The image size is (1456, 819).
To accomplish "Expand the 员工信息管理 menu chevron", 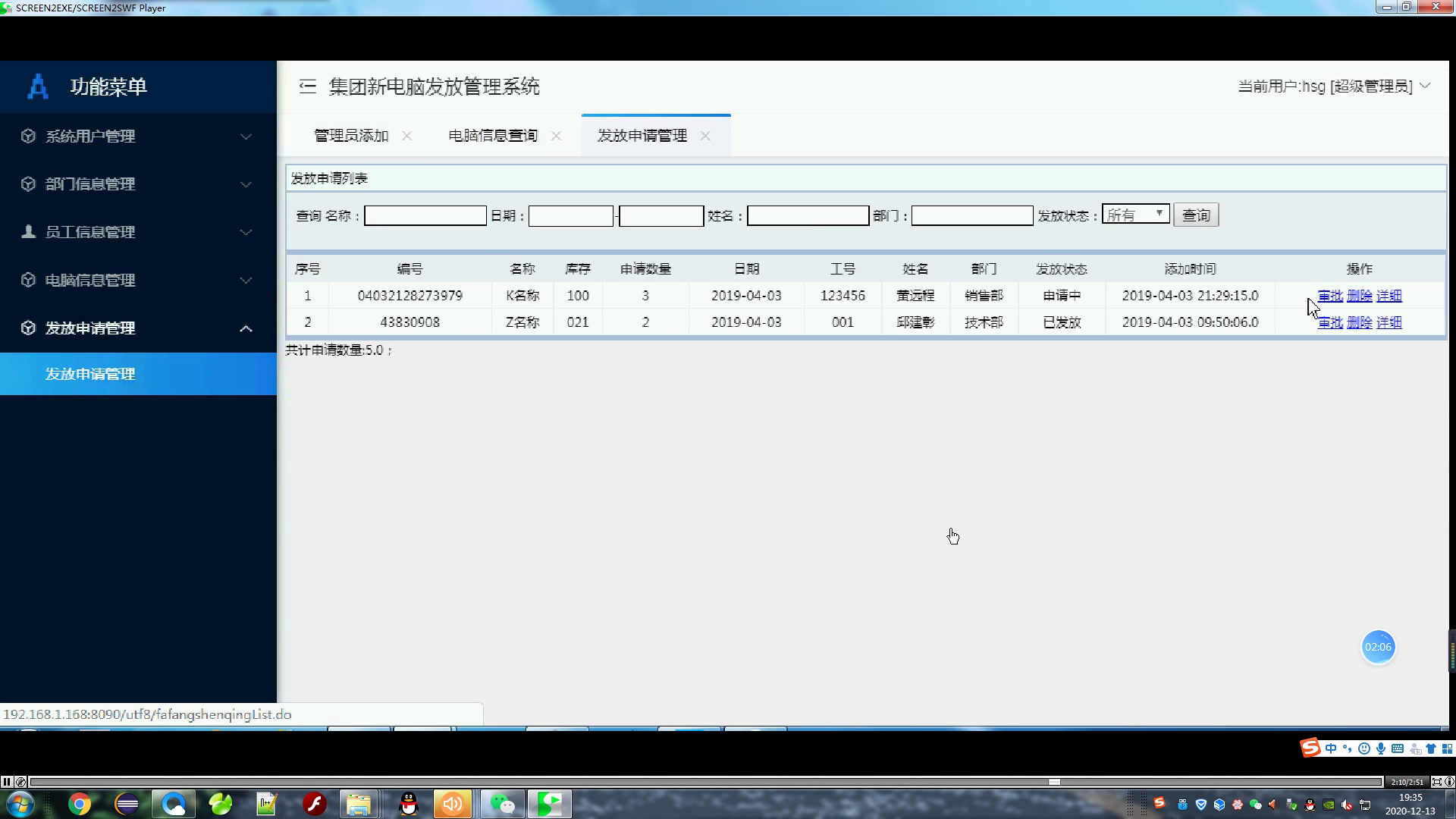I will 246,232.
